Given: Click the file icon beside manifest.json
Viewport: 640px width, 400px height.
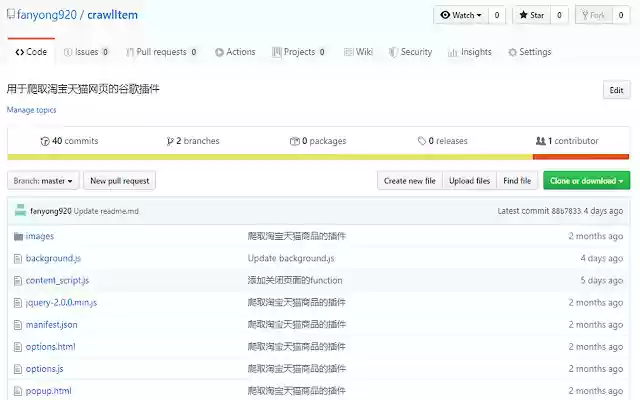Looking at the screenshot, I should pyautogui.click(x=18, y=324).
